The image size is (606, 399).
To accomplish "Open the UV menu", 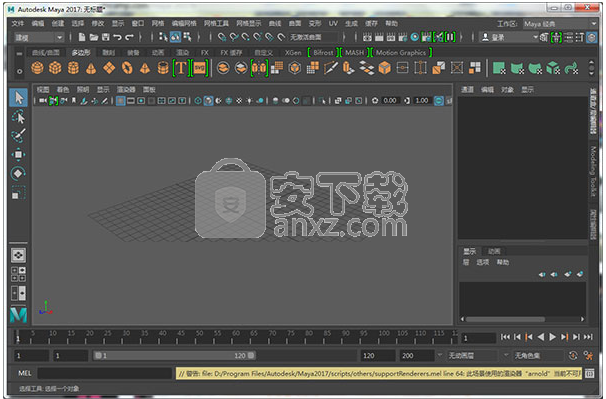I will click(x=333, y=24).
